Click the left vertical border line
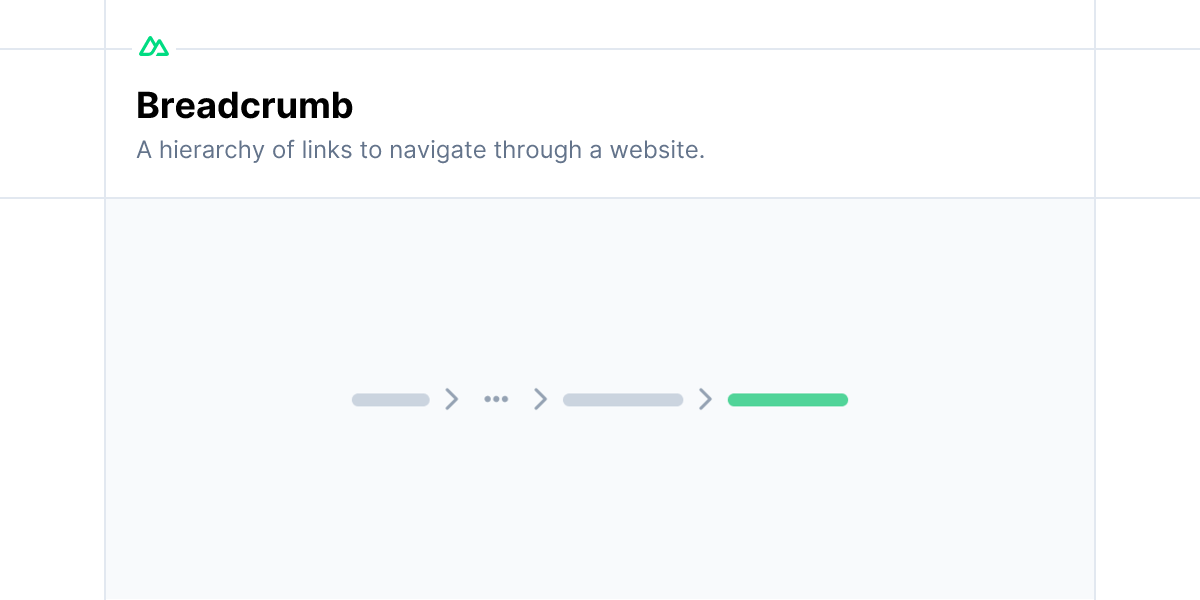 105,300
